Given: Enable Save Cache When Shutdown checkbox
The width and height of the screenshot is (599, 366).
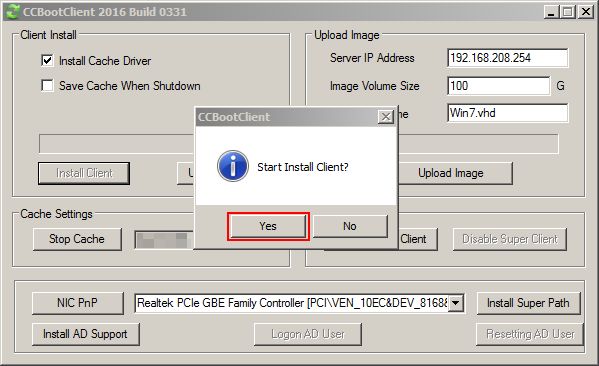Looking at the screenshot, I should 47,85.
